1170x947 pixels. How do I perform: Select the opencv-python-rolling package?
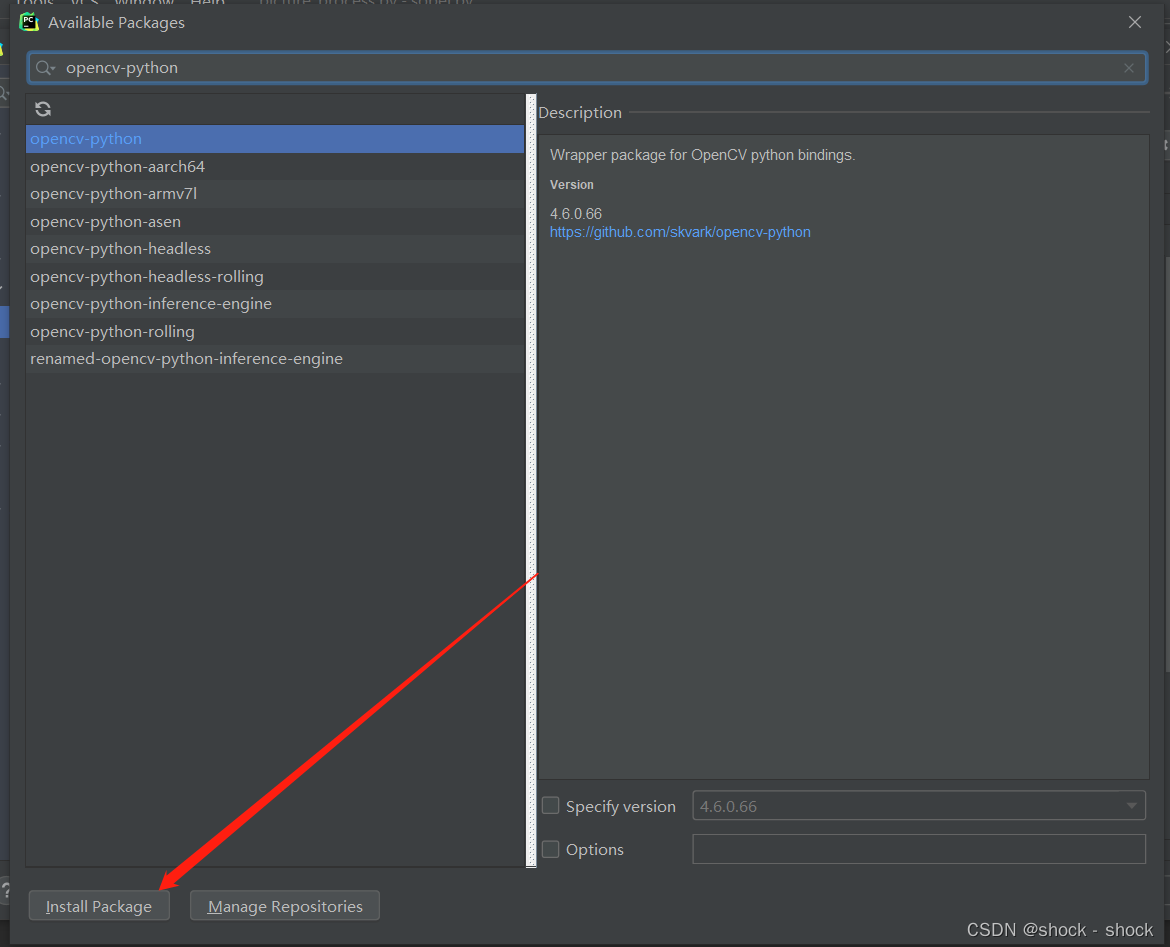point(112,331)
